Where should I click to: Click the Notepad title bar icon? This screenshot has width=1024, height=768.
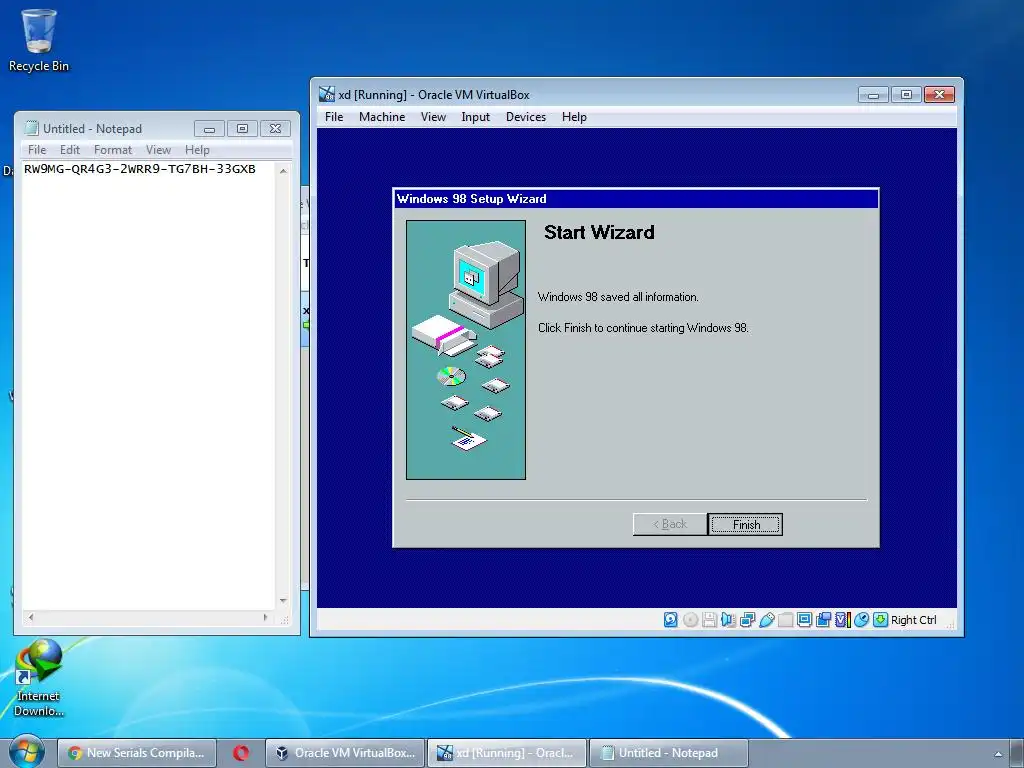pyautogui.click(x=31, y=128)
